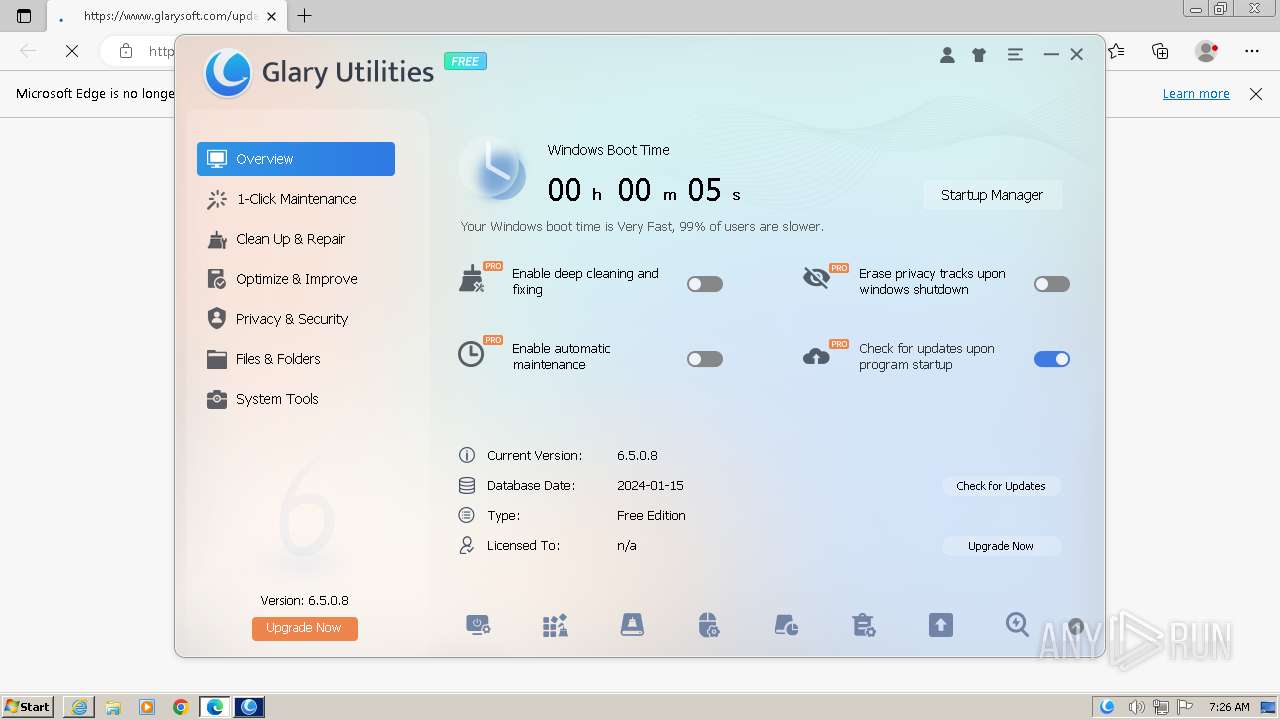Screen dimensions: 1280x720
Task: Close the glarysoft.com Edge tab
Action: point(272,16)
